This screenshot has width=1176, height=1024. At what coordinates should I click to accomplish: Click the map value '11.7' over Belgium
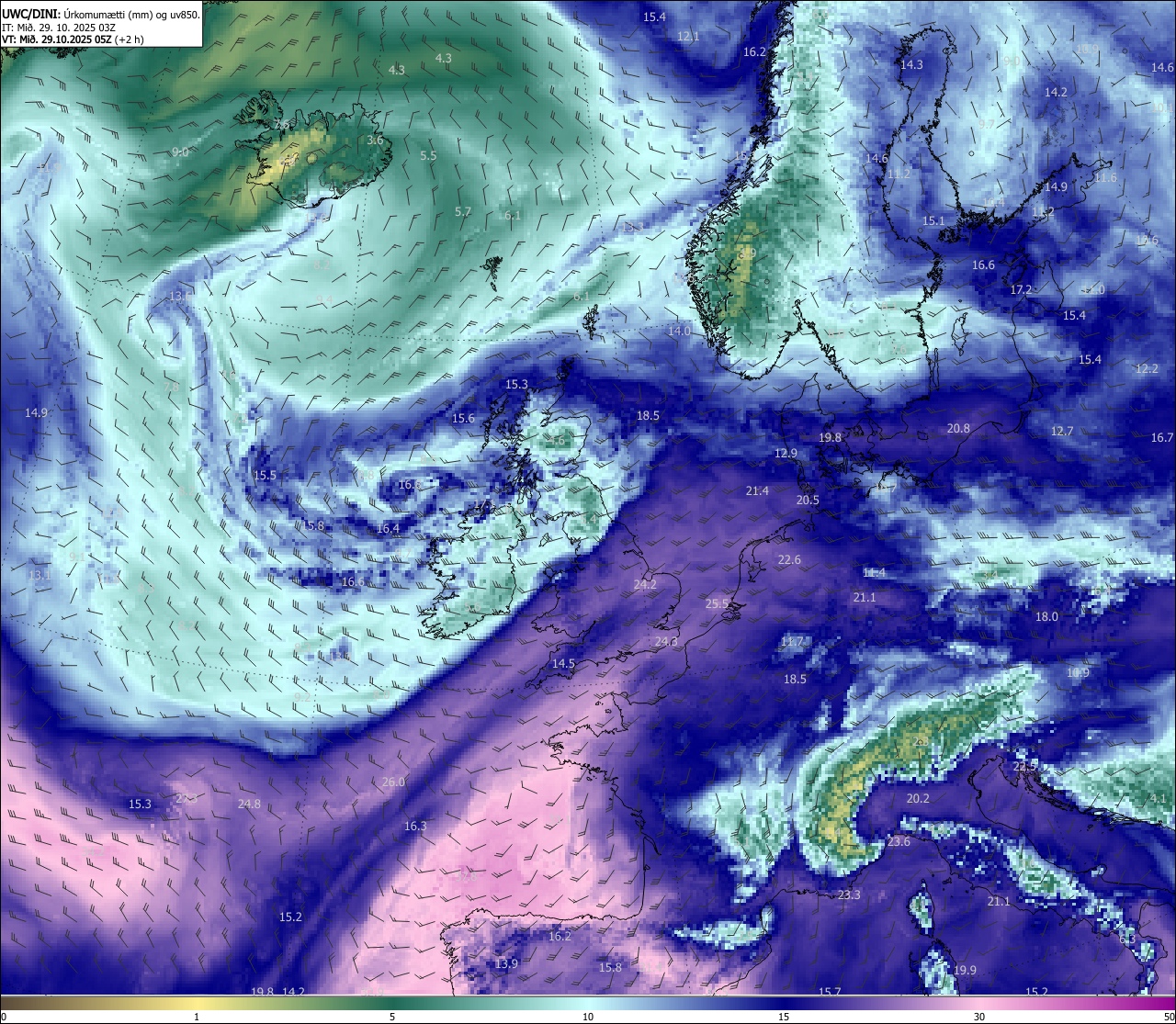792,642
